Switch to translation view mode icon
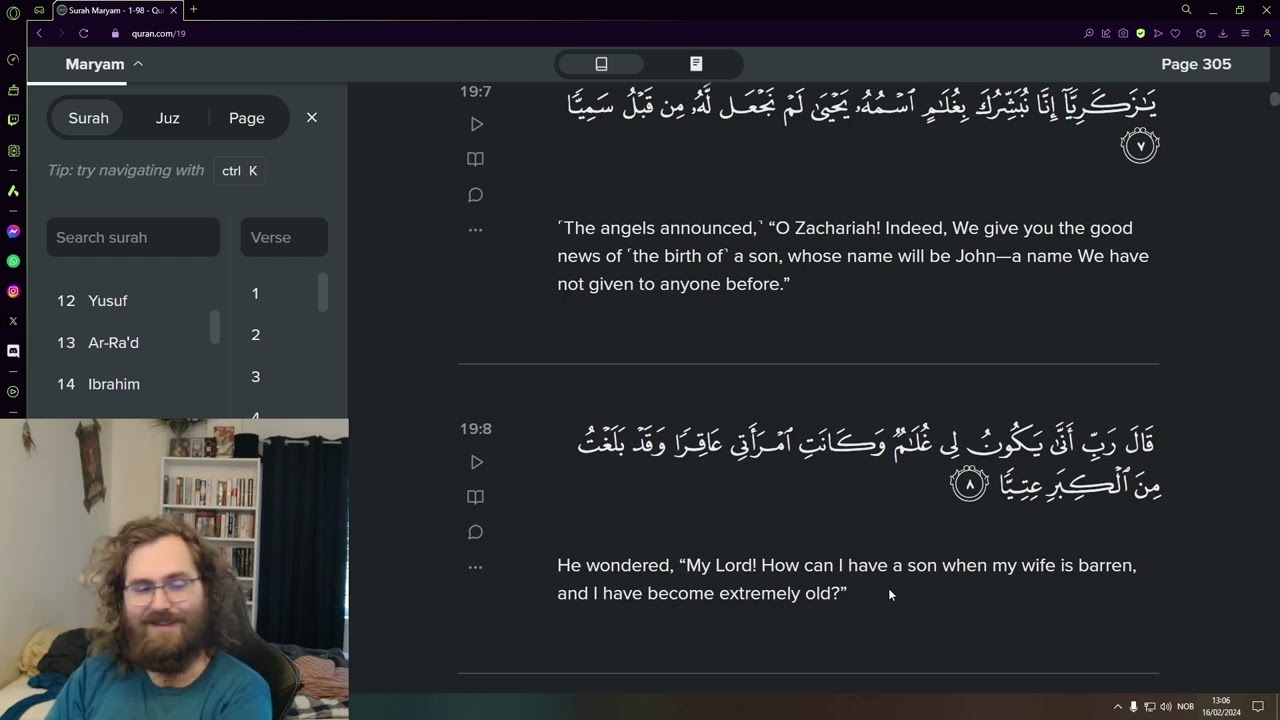This screenshot has width=1280, height=720. [x=601, y=64]
